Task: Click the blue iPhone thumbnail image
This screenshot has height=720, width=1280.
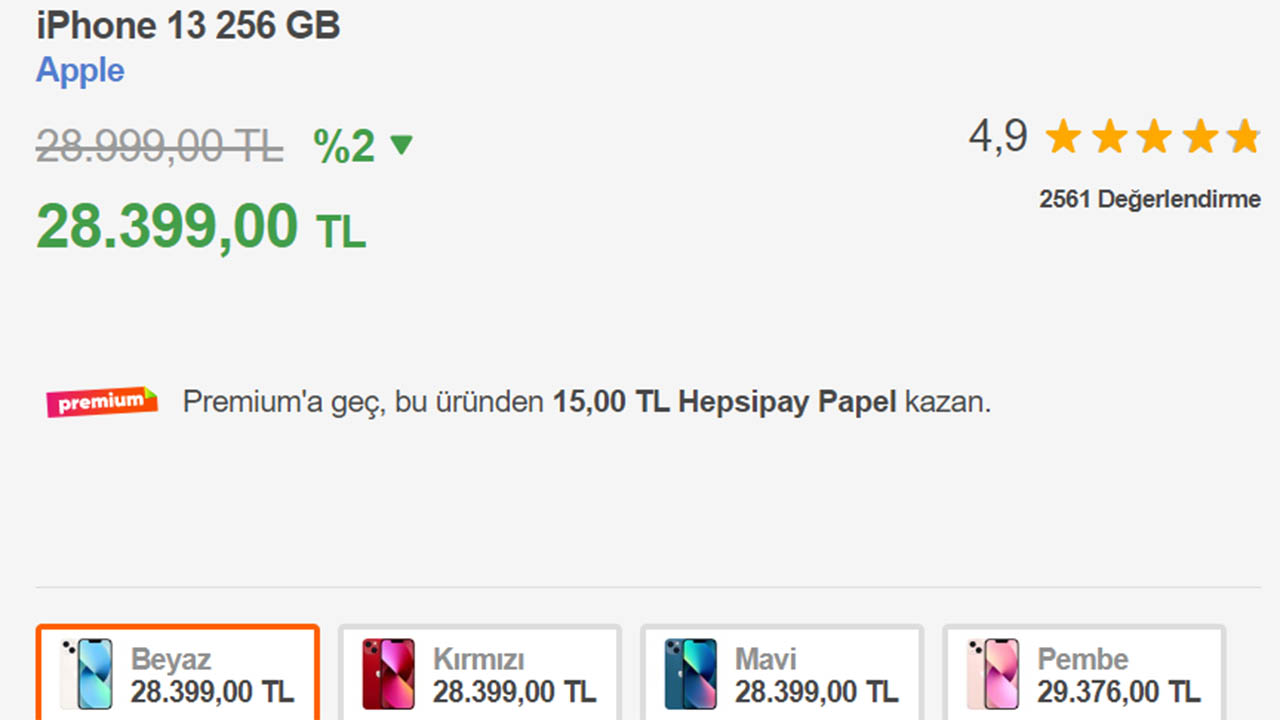Action: 690,675
